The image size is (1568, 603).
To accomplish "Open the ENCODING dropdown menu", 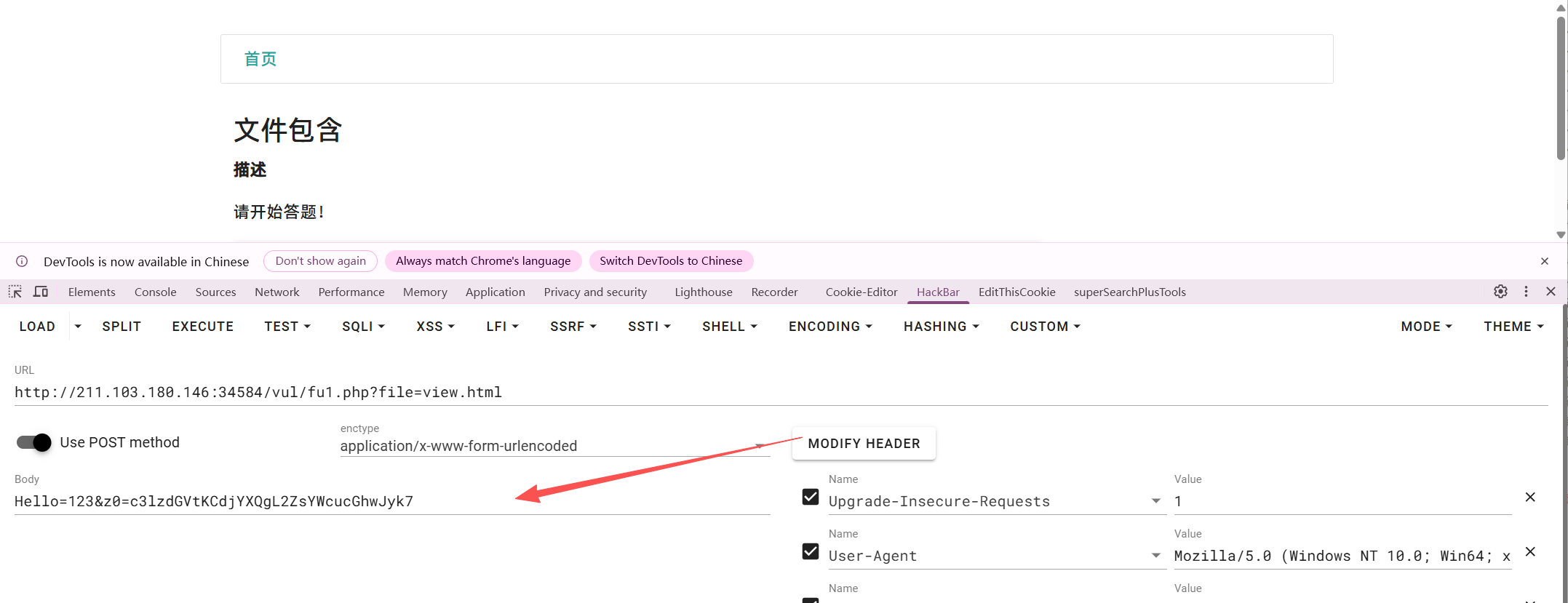I will click(x=829, y=327).
